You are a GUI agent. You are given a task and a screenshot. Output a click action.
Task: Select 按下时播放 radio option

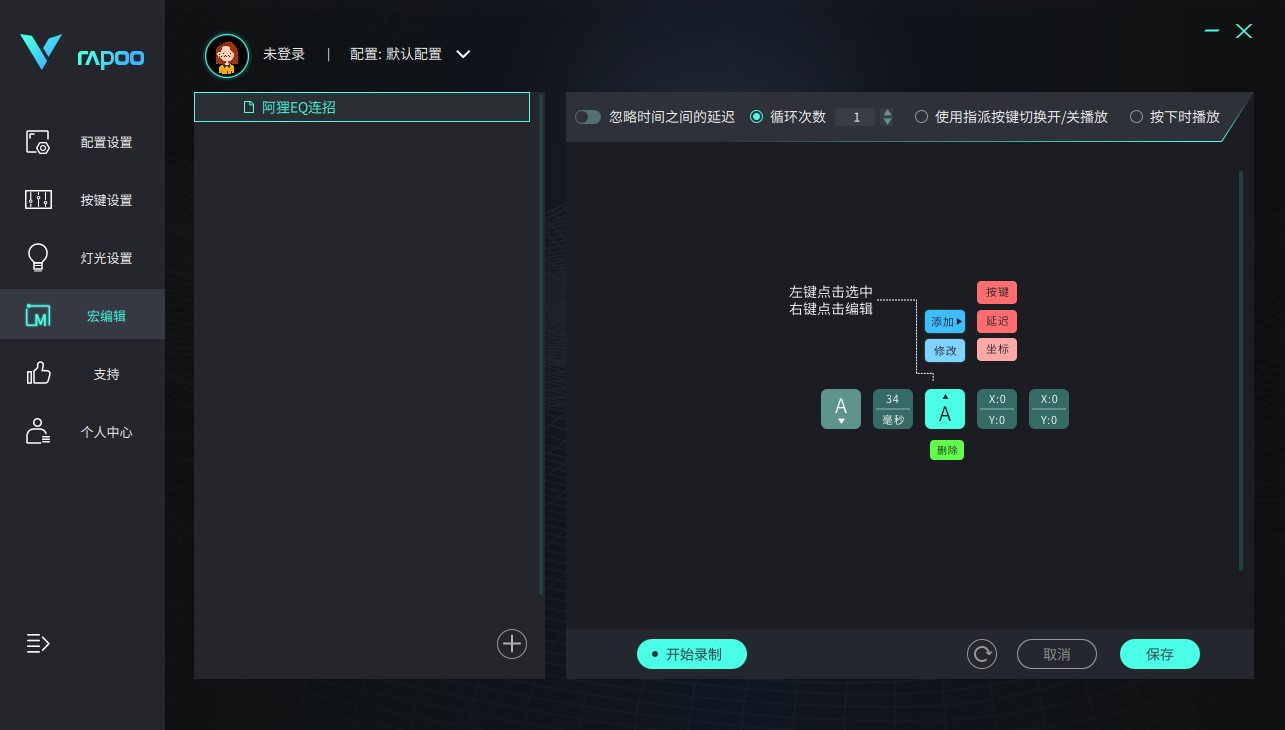click(x=1136, y=117)
